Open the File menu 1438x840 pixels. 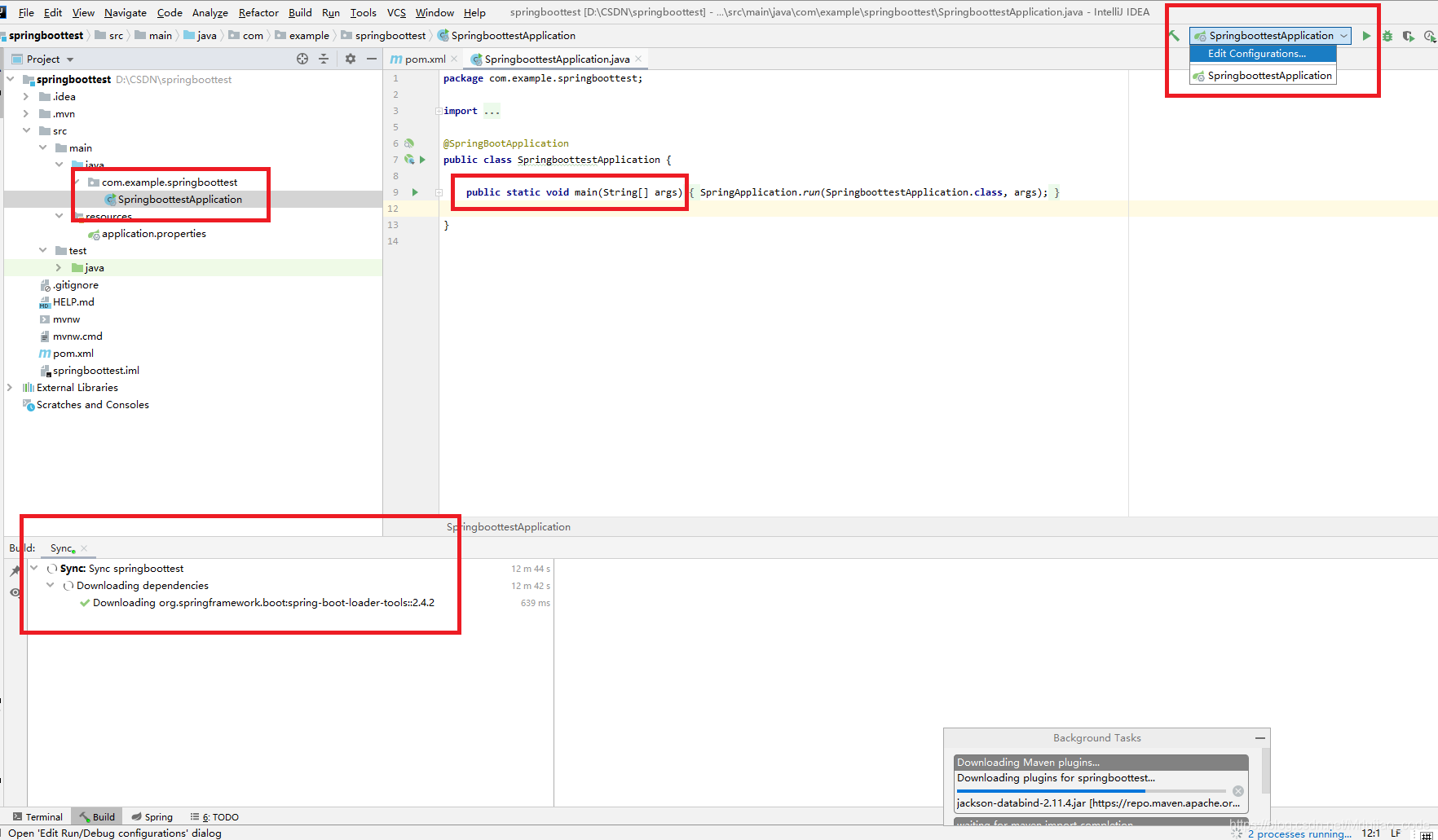[x=26, y=12]
